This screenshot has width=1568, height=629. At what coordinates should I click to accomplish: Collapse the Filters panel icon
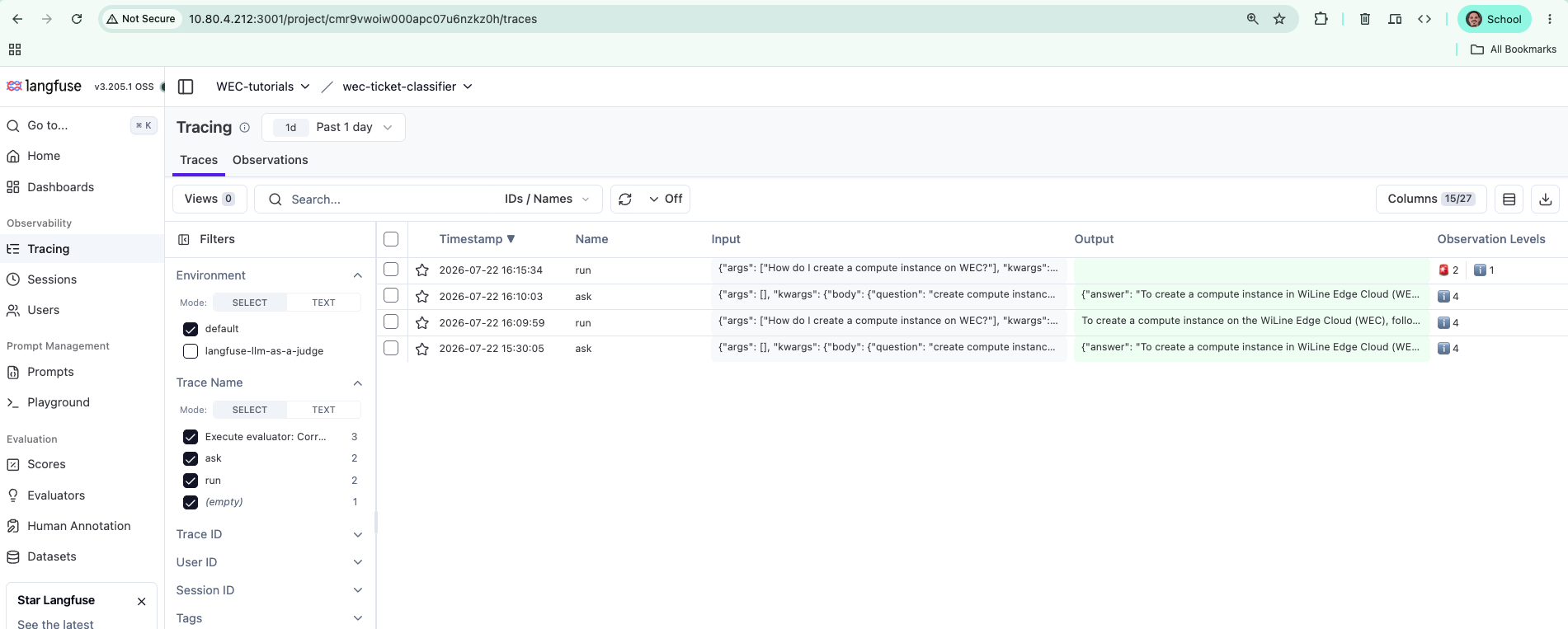point(184,239)
